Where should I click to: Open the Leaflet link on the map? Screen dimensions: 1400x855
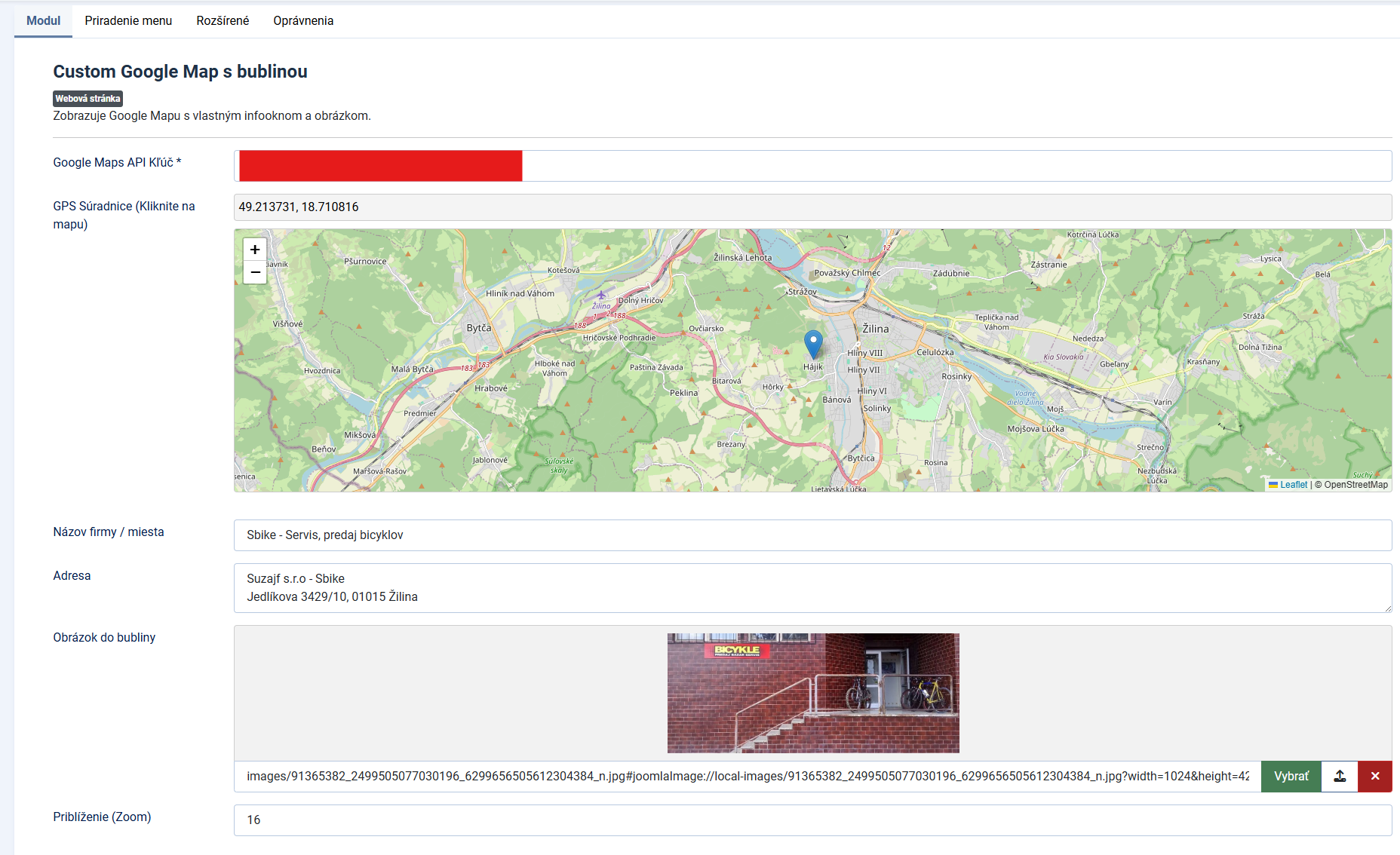(x=1293, y=485)
